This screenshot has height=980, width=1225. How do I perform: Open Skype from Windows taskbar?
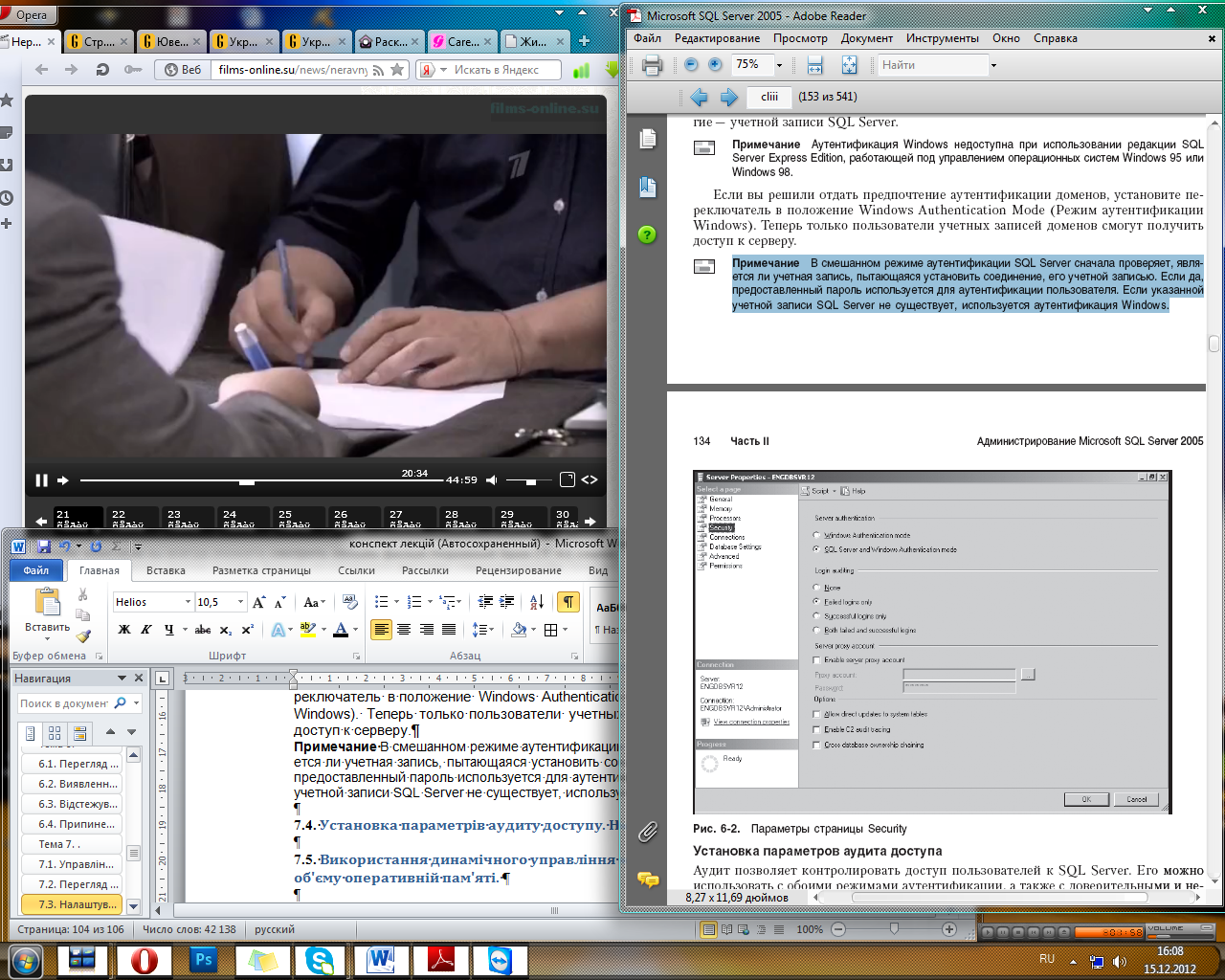pos(321,960)
